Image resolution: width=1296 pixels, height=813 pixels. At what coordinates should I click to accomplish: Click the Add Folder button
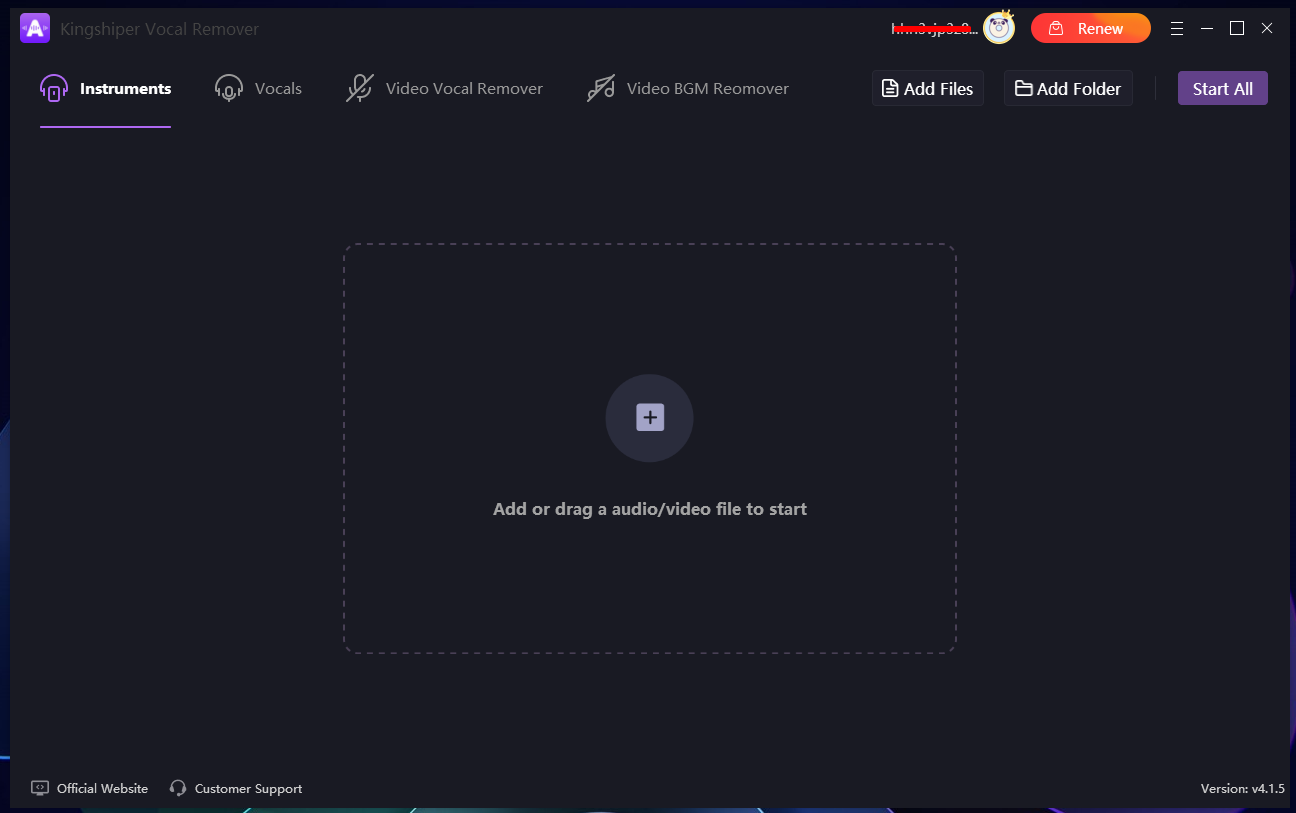(x=1068, y=88)
